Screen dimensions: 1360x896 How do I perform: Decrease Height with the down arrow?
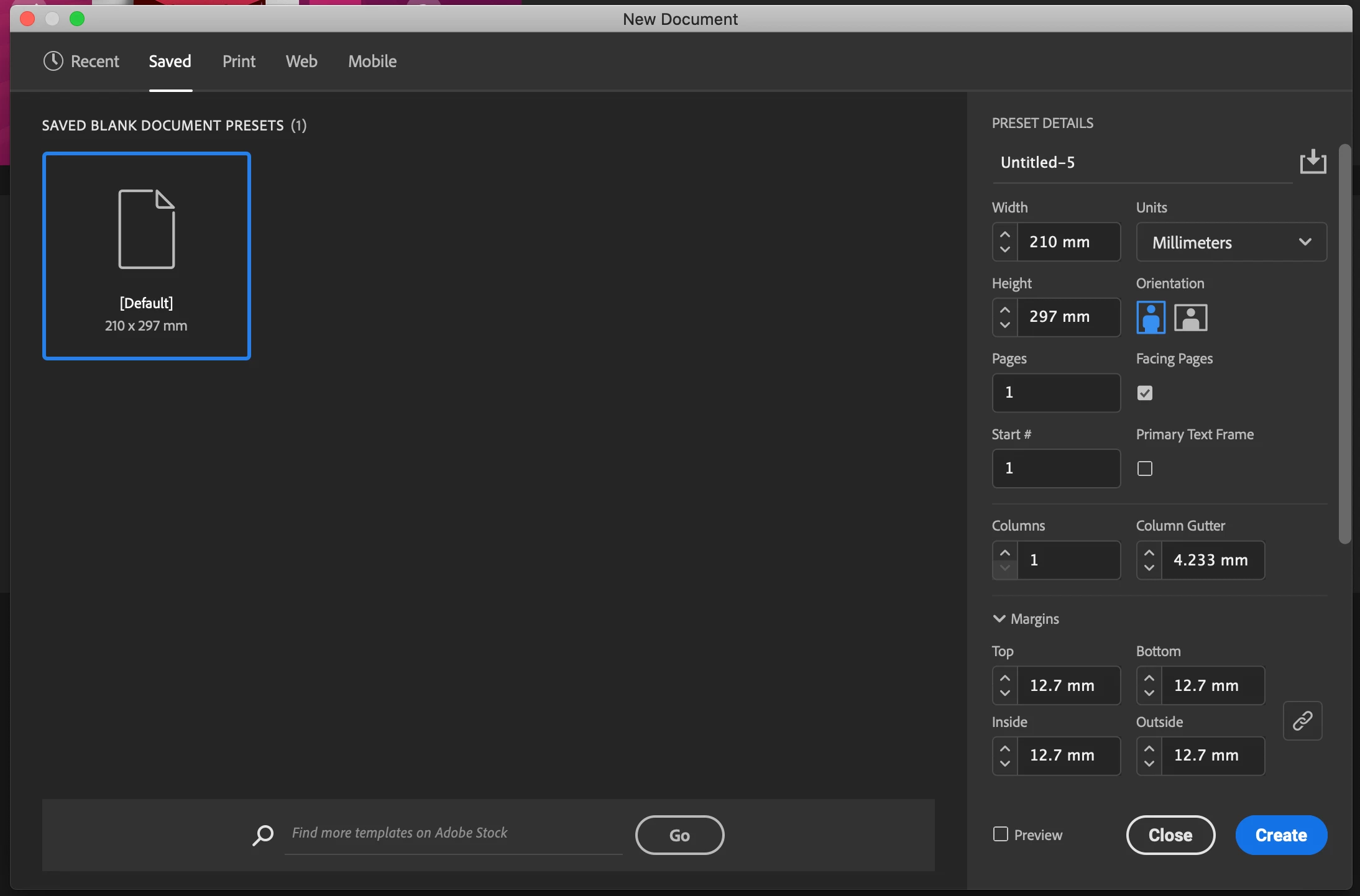point(1005,325)
